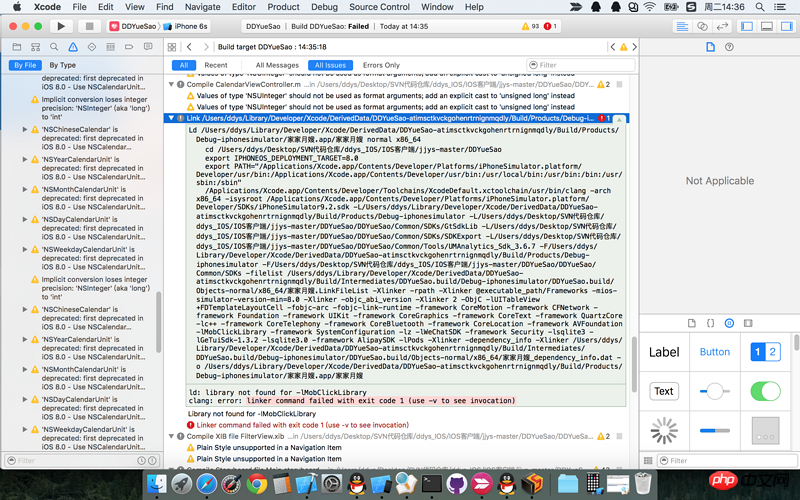Viewport: 800px width, 500px height.
Task: Go forward with the right chevron in jump bar
Action: (206, 47)
